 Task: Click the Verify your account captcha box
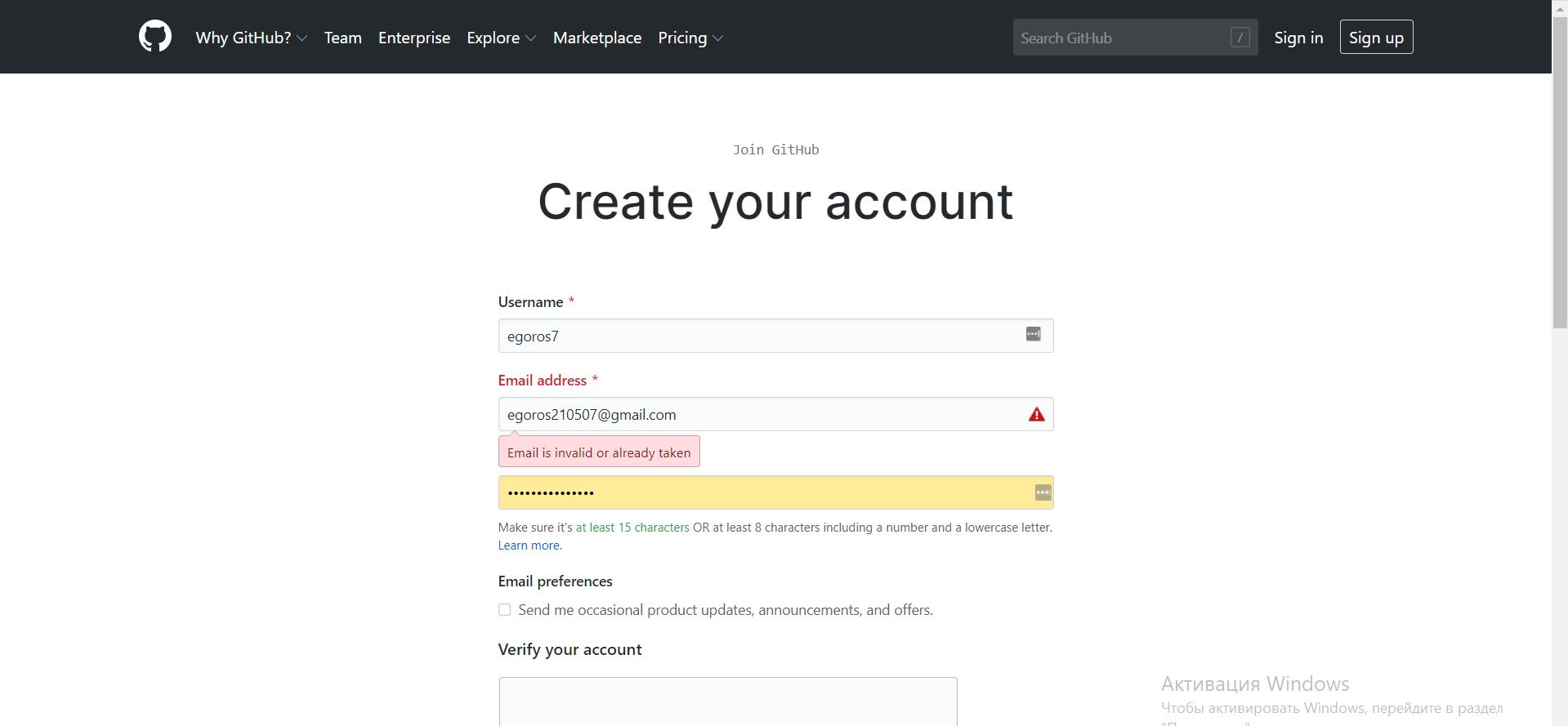728,702
